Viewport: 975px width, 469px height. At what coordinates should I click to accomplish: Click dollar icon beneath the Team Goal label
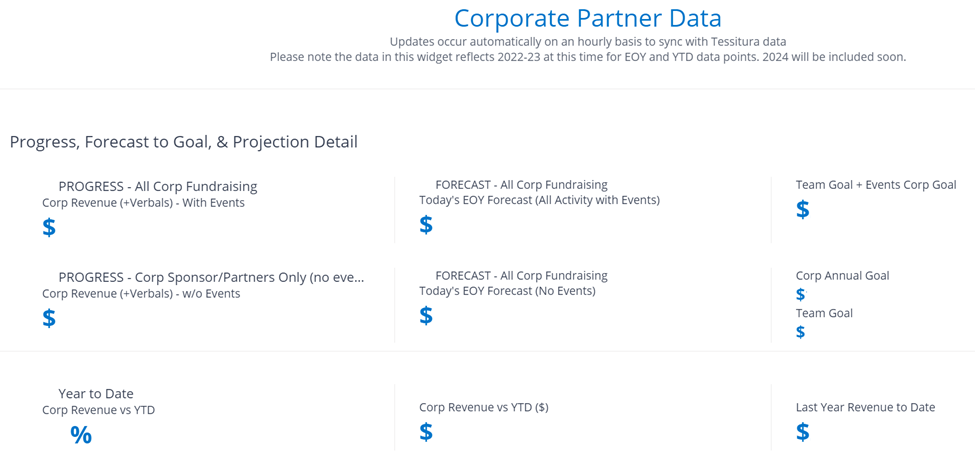coord(800,332)
